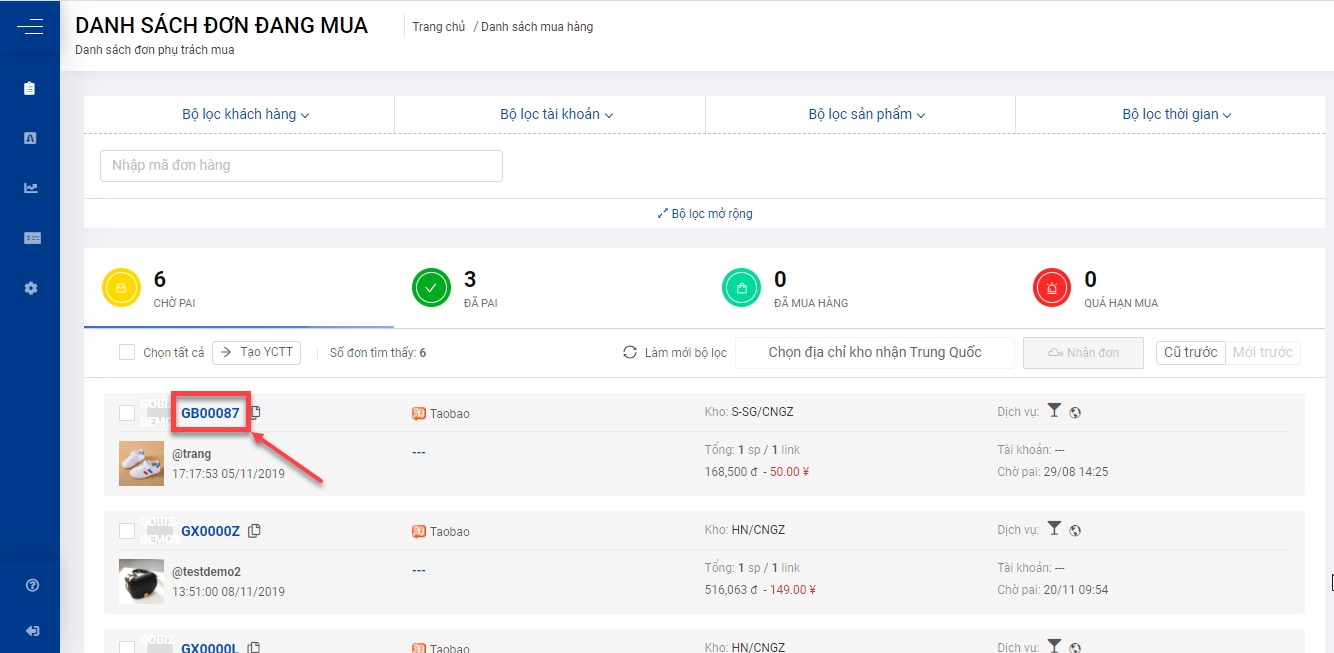The height and width of the screenshot is (653, 1334).
Task: Open settings gear in left sidebar
Action: 31,288
